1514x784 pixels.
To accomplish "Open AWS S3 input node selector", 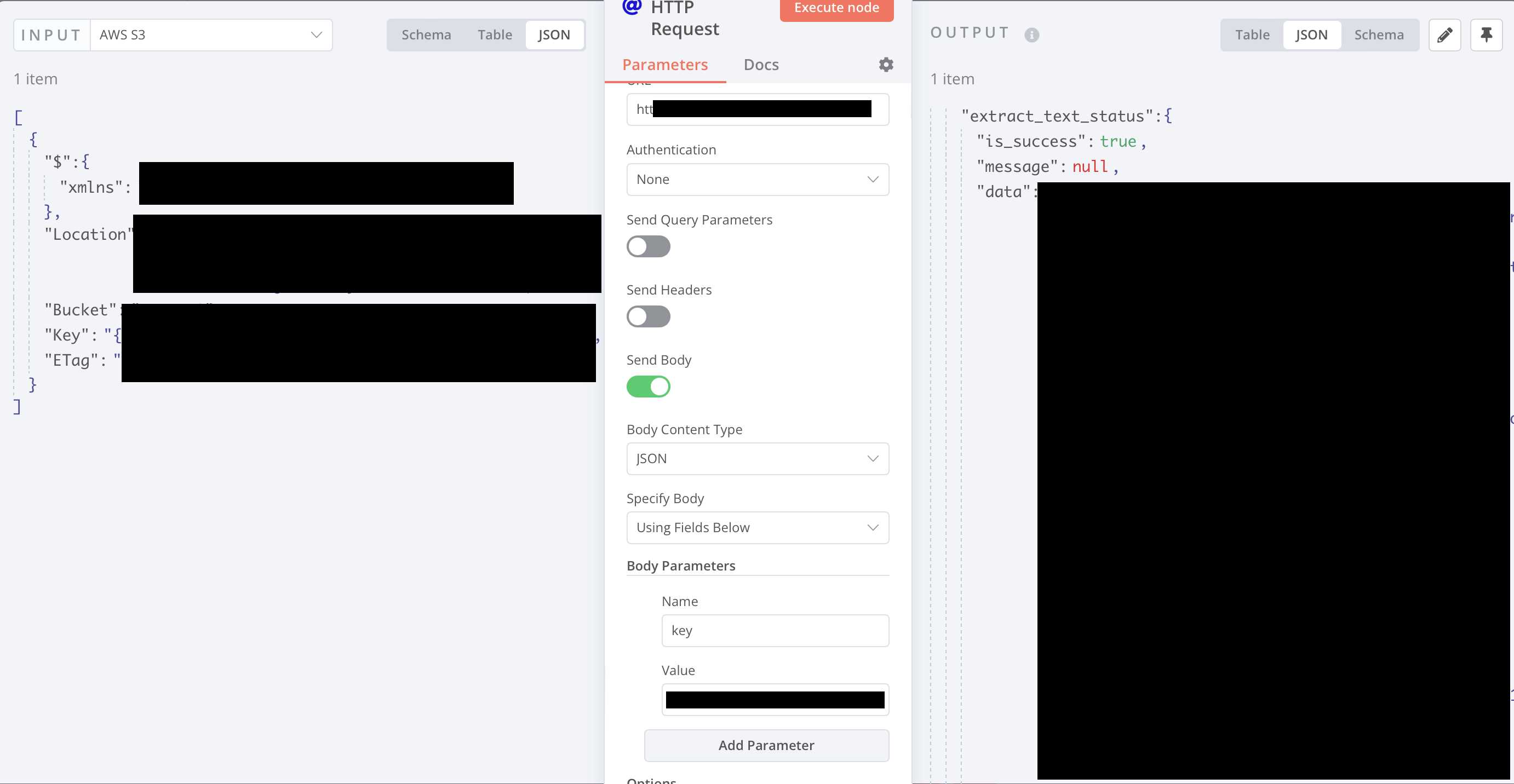I will point(210,34).
